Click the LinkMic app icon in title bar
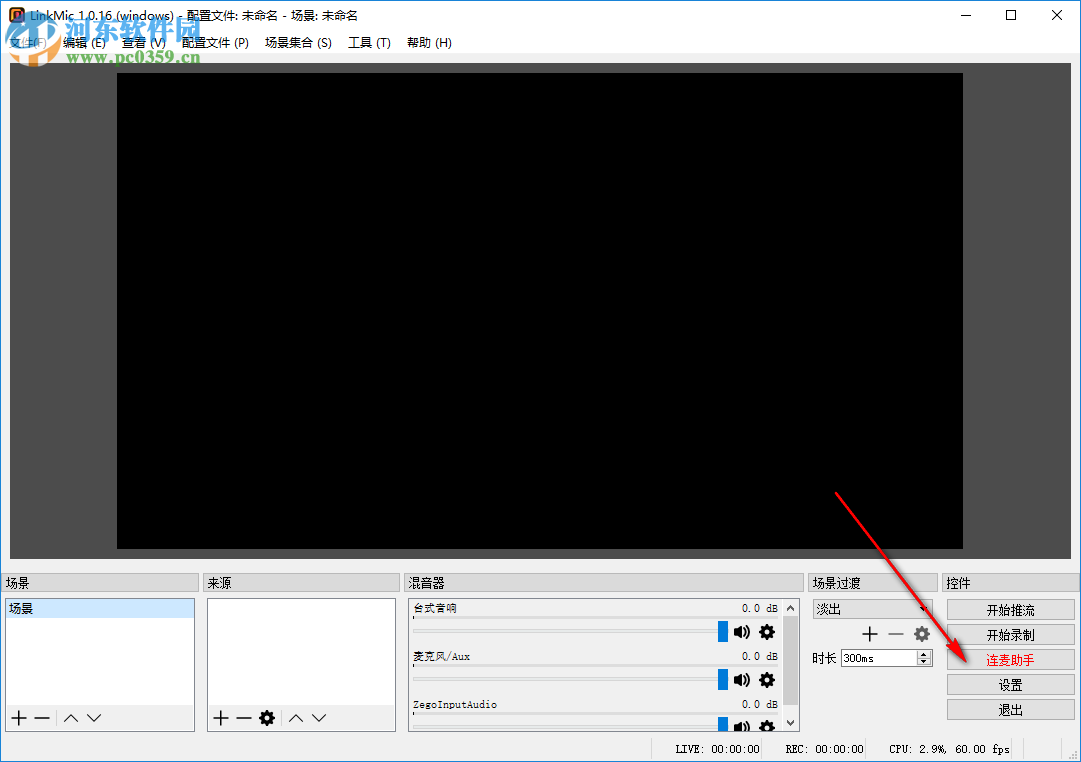Image resolution: width=1081 pixels, height=762 pixels. point(17,15)
